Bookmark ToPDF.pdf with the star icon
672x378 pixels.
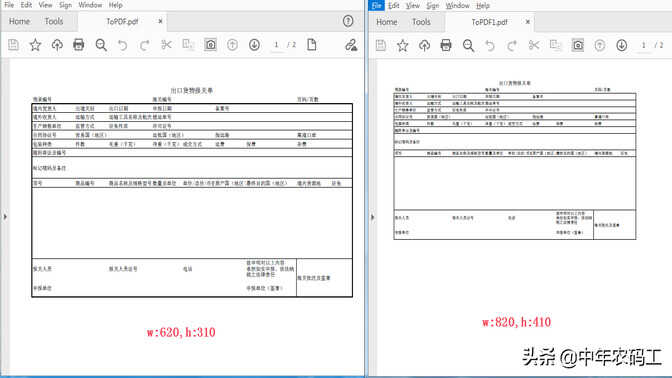click(x=35, y=45)
